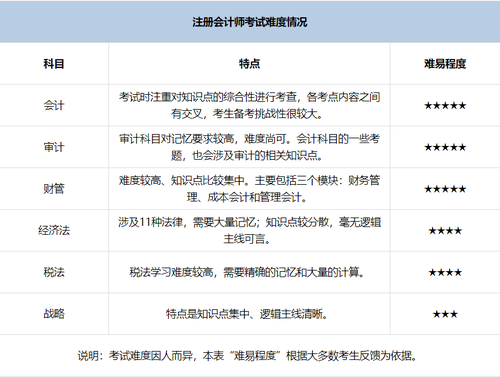Click the table title 注册会计师考试难度情况

[250, 22]
